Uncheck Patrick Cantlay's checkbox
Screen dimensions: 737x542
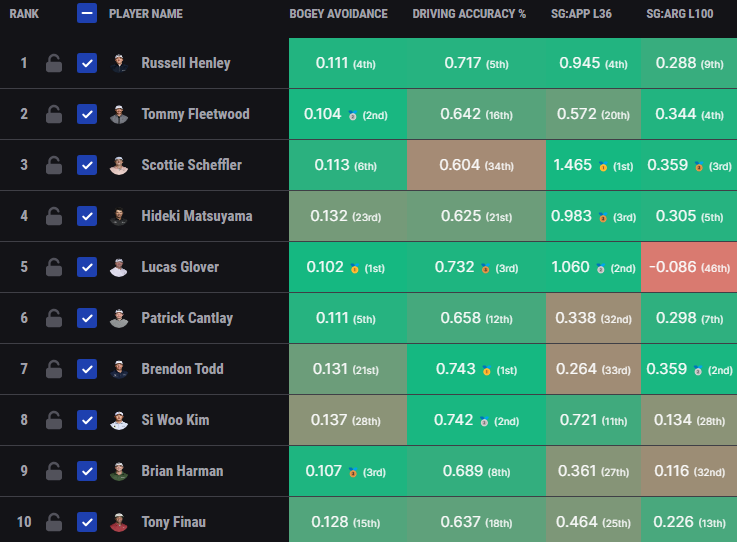(x=87, y=318)
